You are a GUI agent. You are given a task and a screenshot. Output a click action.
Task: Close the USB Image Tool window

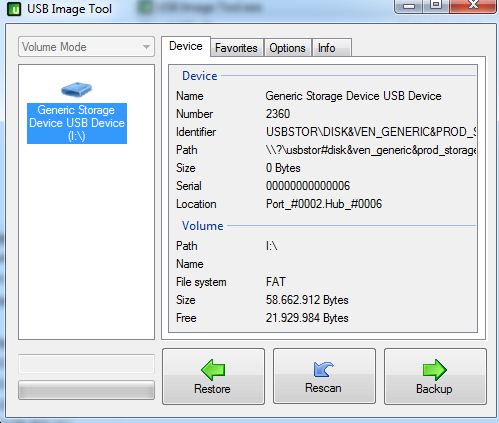pyautogui.click(x=473, y=6)
